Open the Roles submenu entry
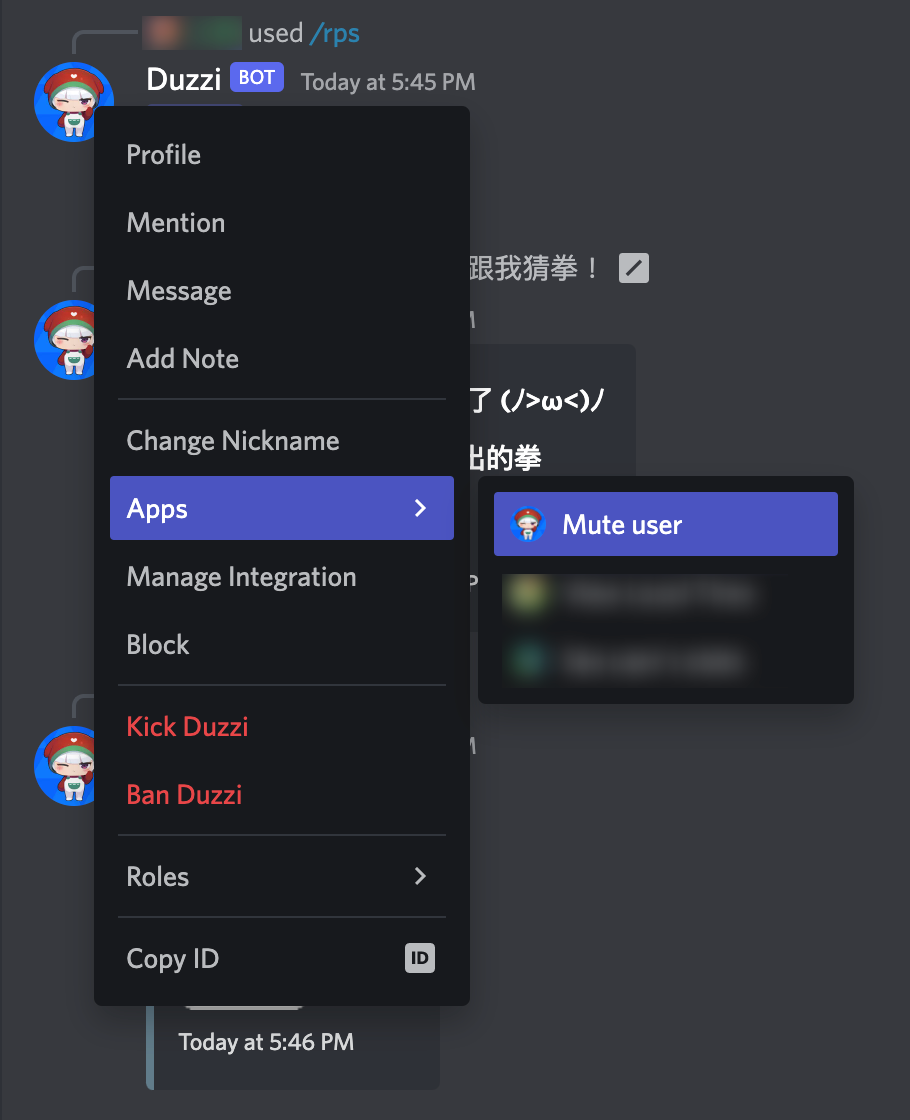This screenshot has width=910, height=1120. pos(282,876)
